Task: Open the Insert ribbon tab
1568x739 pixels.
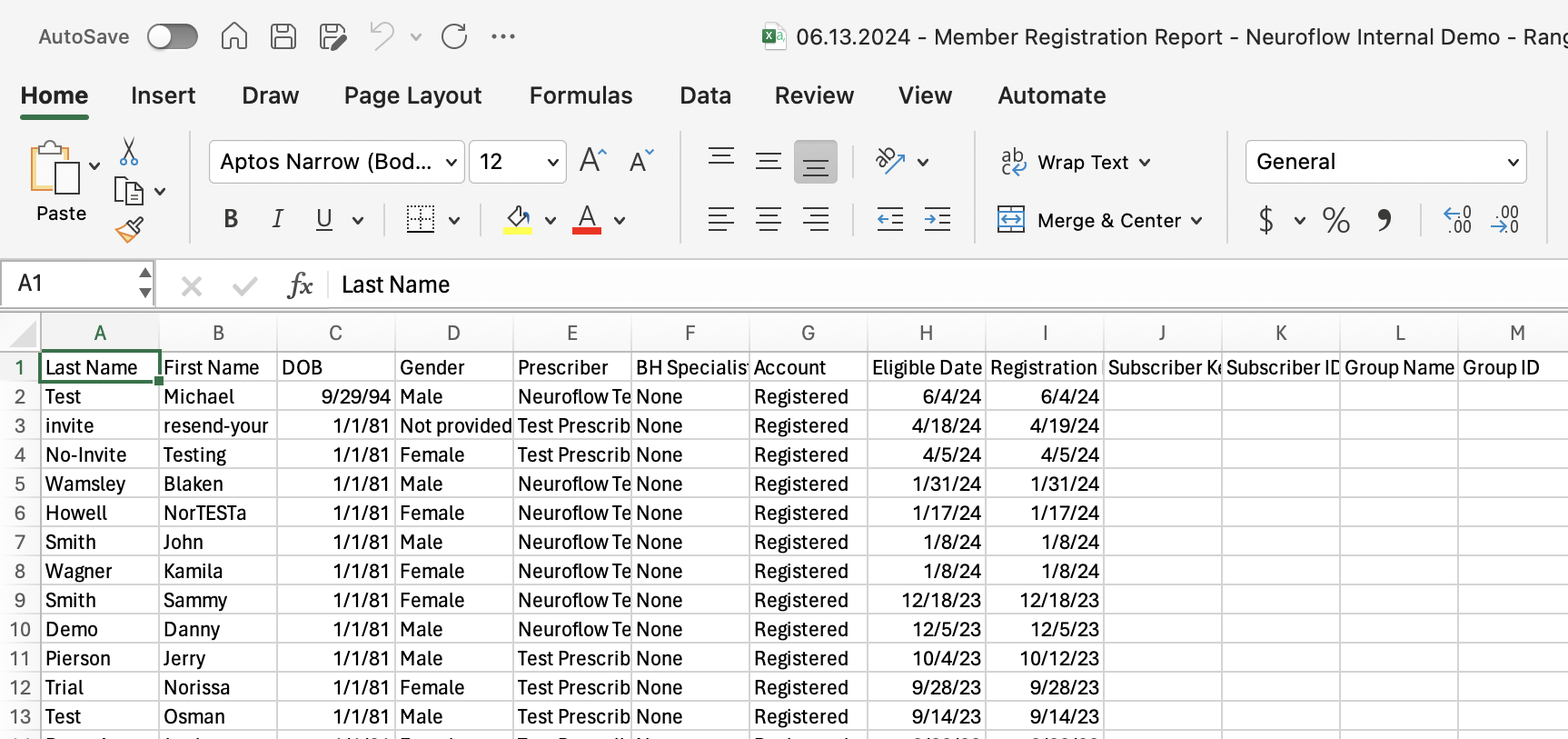Action: (163, 95)
